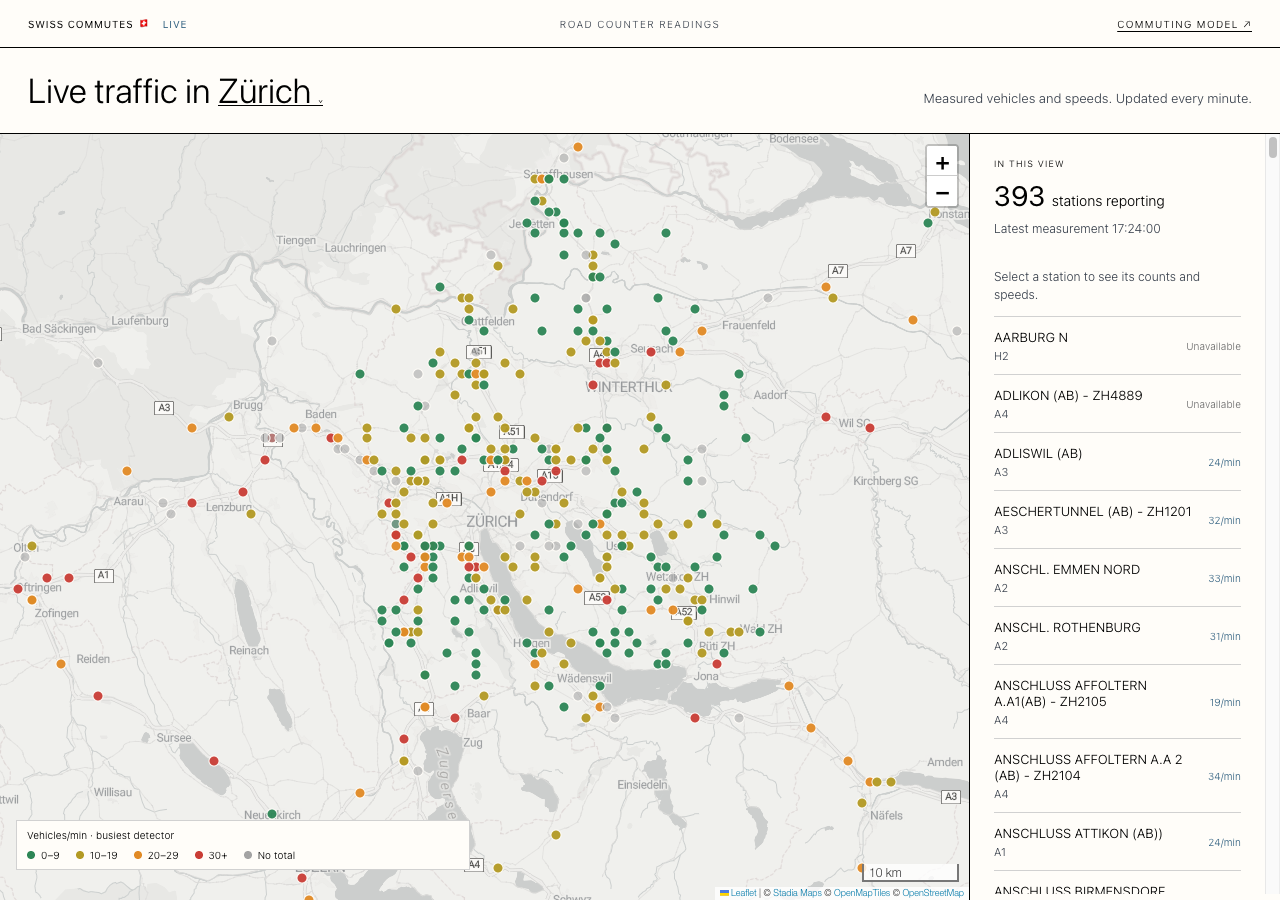Image resolution: width=1280 pixels, height=900 pixels.
Task: Click the orange station marker near Reiden
Action: coord(61,663)
